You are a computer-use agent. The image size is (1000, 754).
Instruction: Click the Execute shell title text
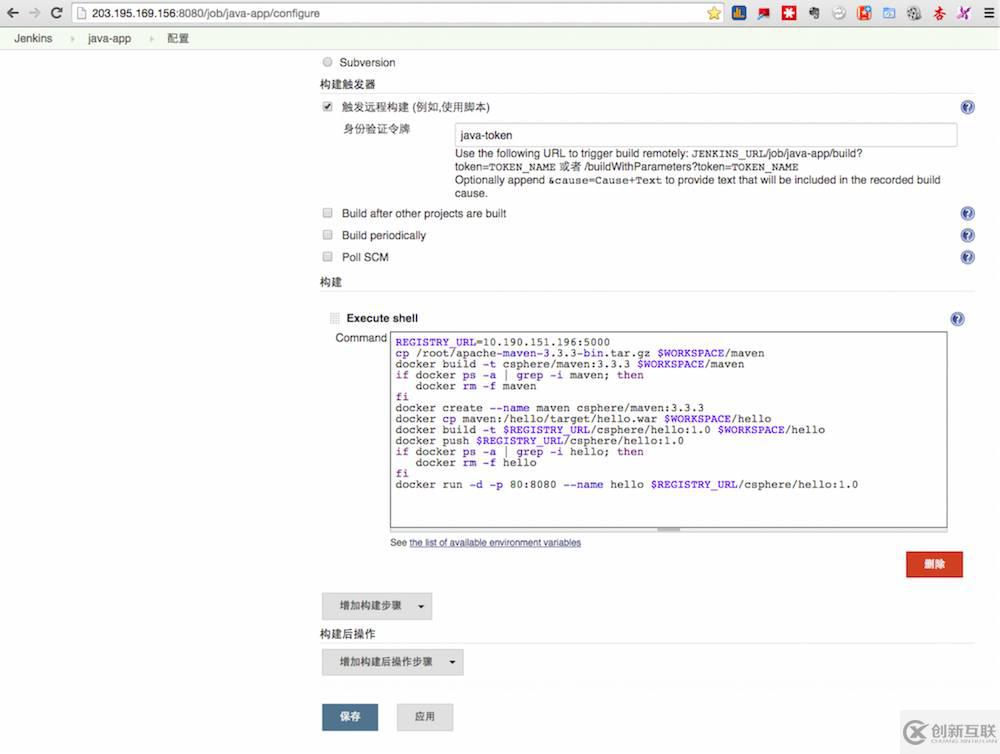(x=382, y=318)
